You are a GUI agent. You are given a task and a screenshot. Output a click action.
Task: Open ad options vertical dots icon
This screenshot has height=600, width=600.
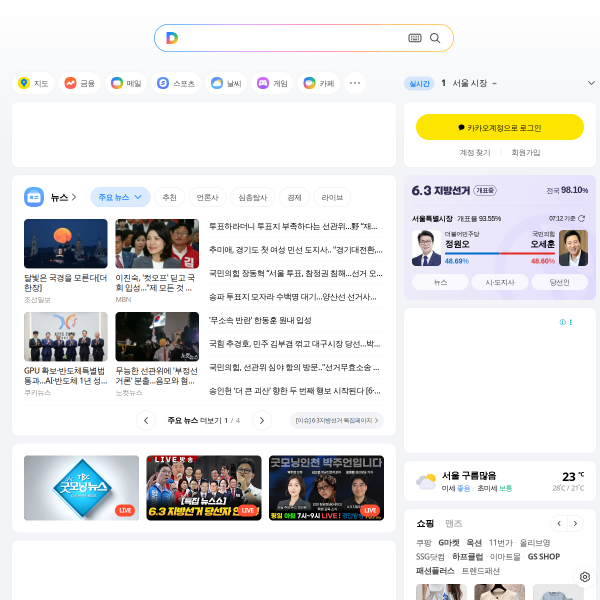click(571, 322)
